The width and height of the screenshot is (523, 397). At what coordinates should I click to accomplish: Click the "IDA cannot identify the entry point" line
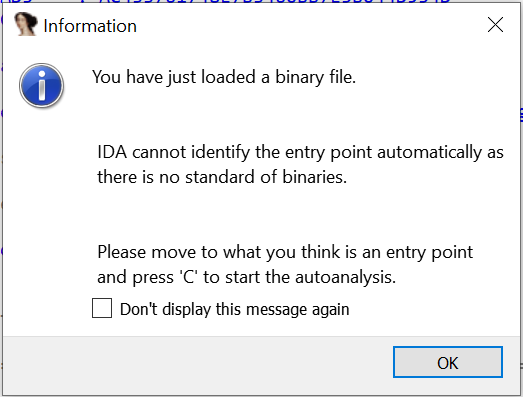300,152
